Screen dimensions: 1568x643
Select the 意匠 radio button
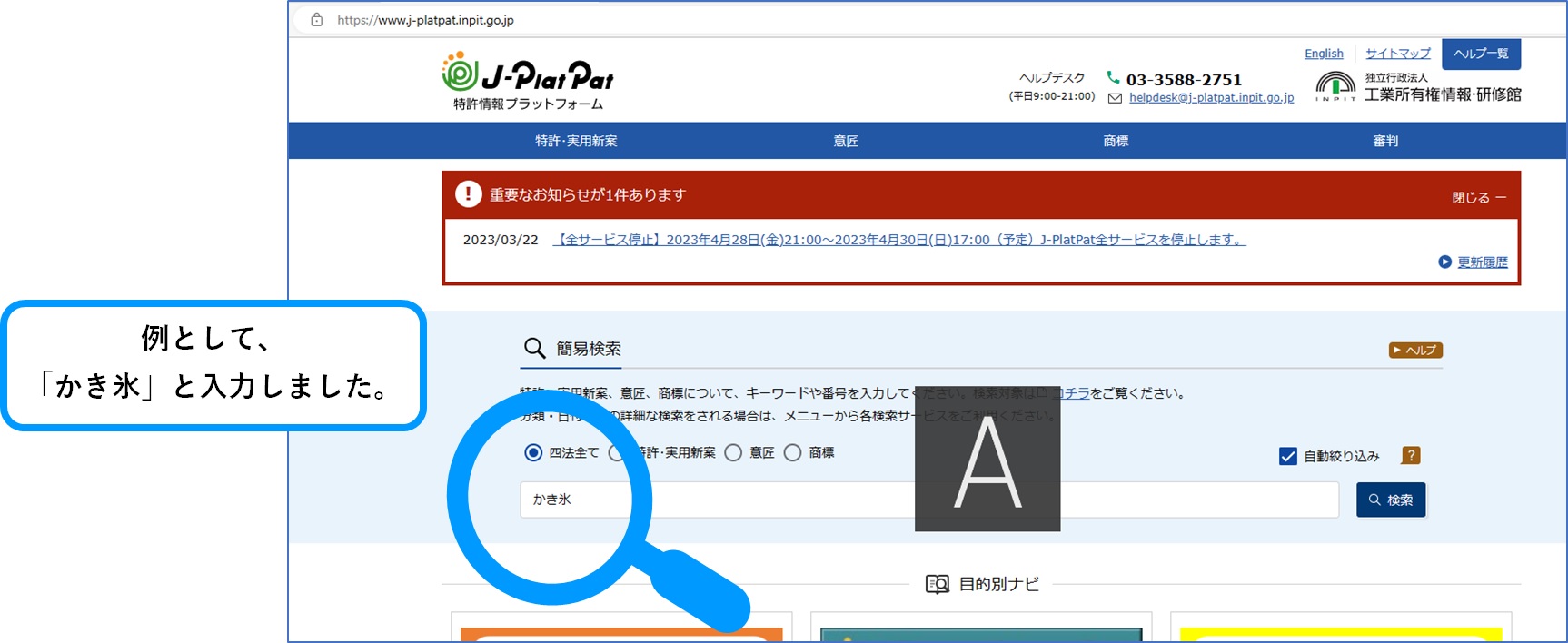tap(733, 452)
